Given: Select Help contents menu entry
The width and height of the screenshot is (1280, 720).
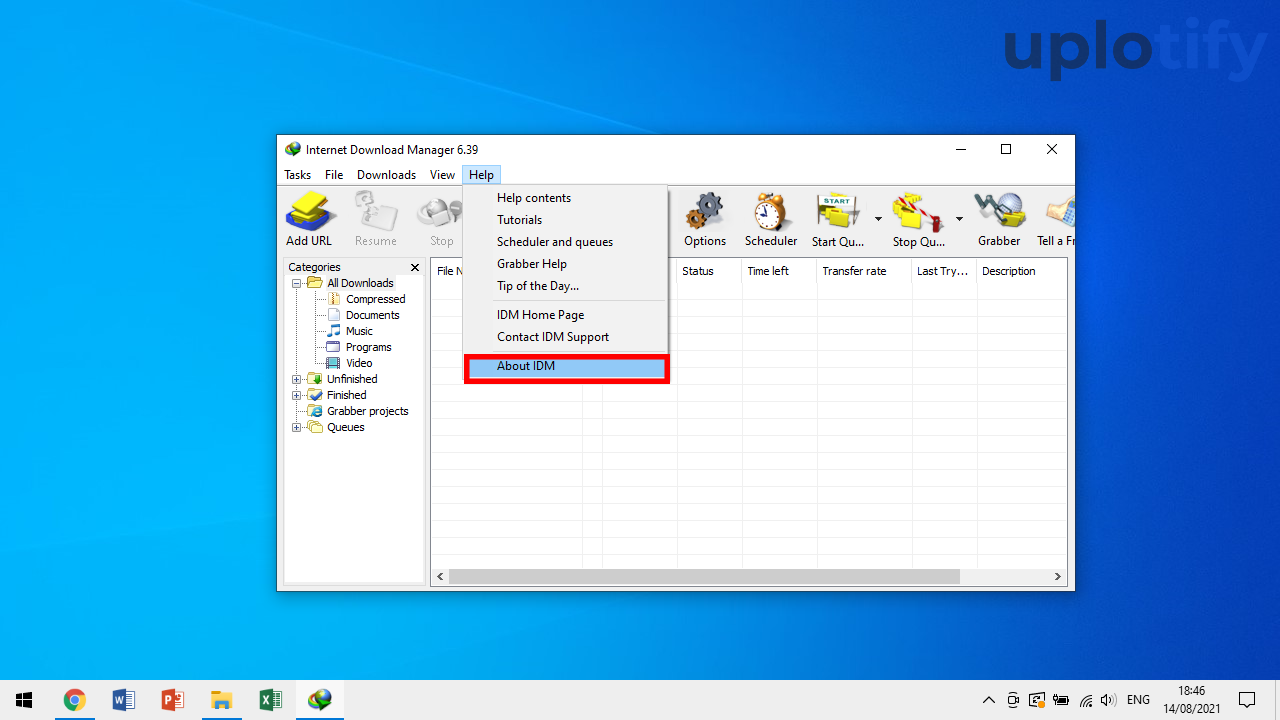Looking at the screenshot, I should (x=566, y=198).
